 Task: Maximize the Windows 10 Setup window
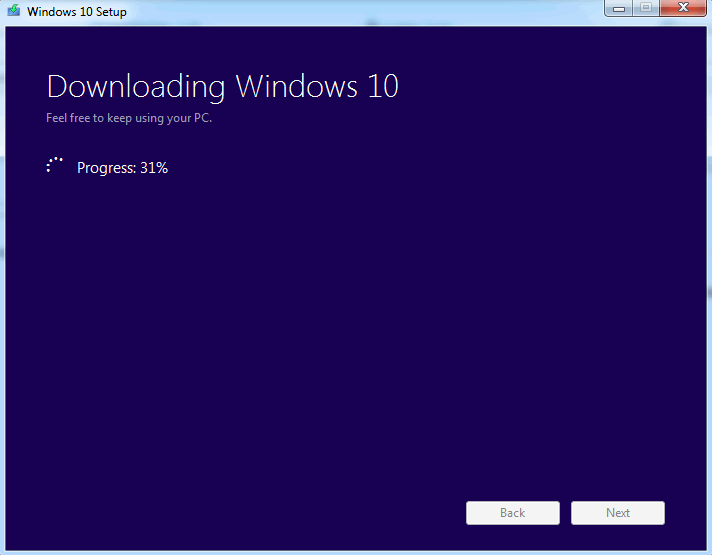click(646, 8)
